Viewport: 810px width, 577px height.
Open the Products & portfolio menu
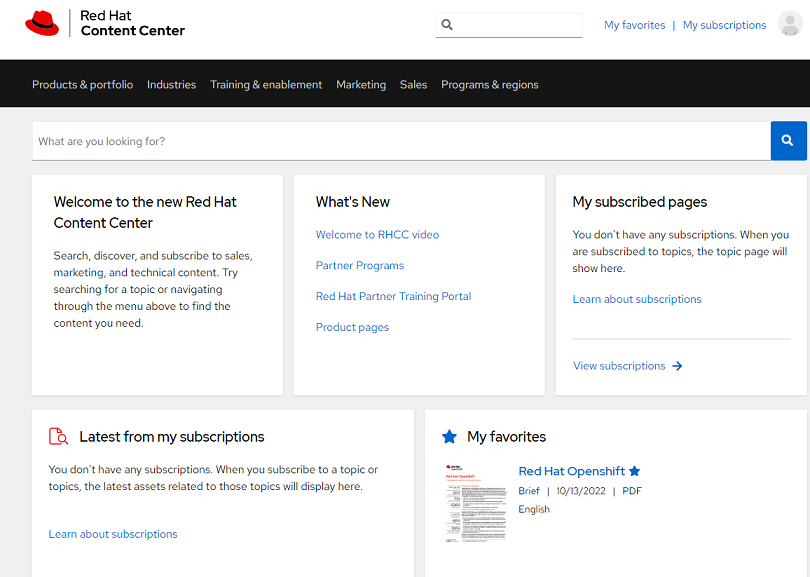pos(83,85)
